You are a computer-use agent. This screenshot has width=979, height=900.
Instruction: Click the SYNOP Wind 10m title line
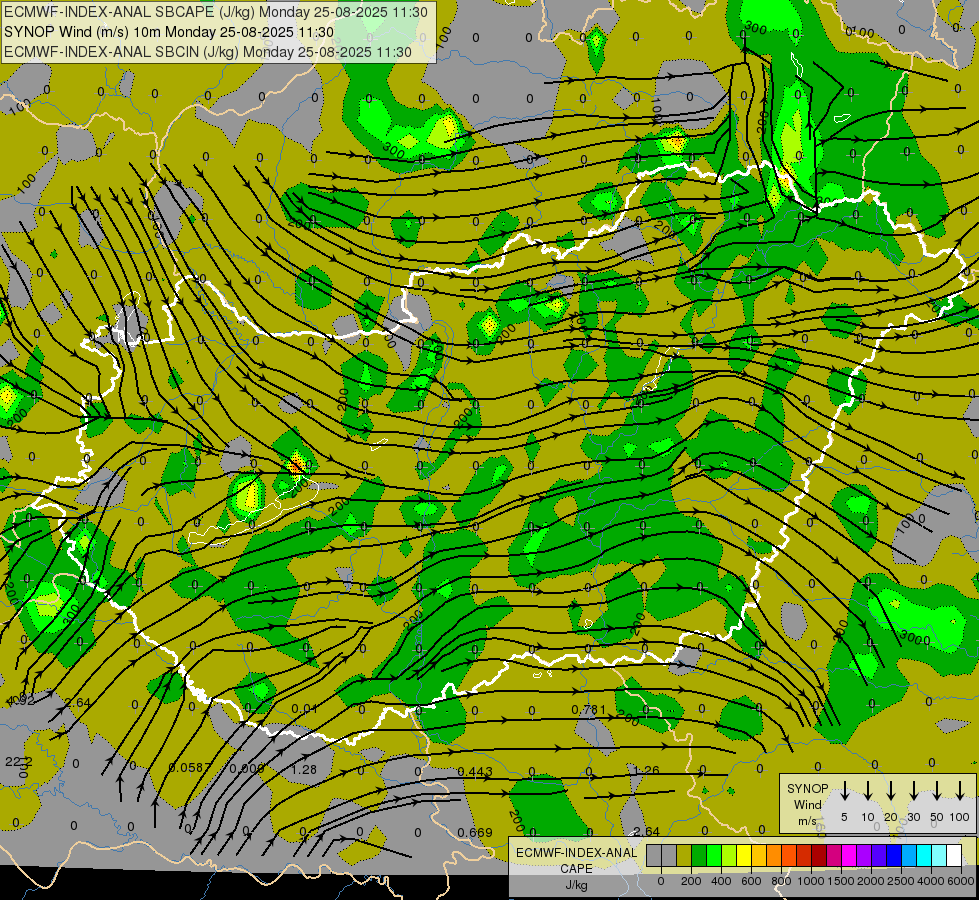[169, 32]
